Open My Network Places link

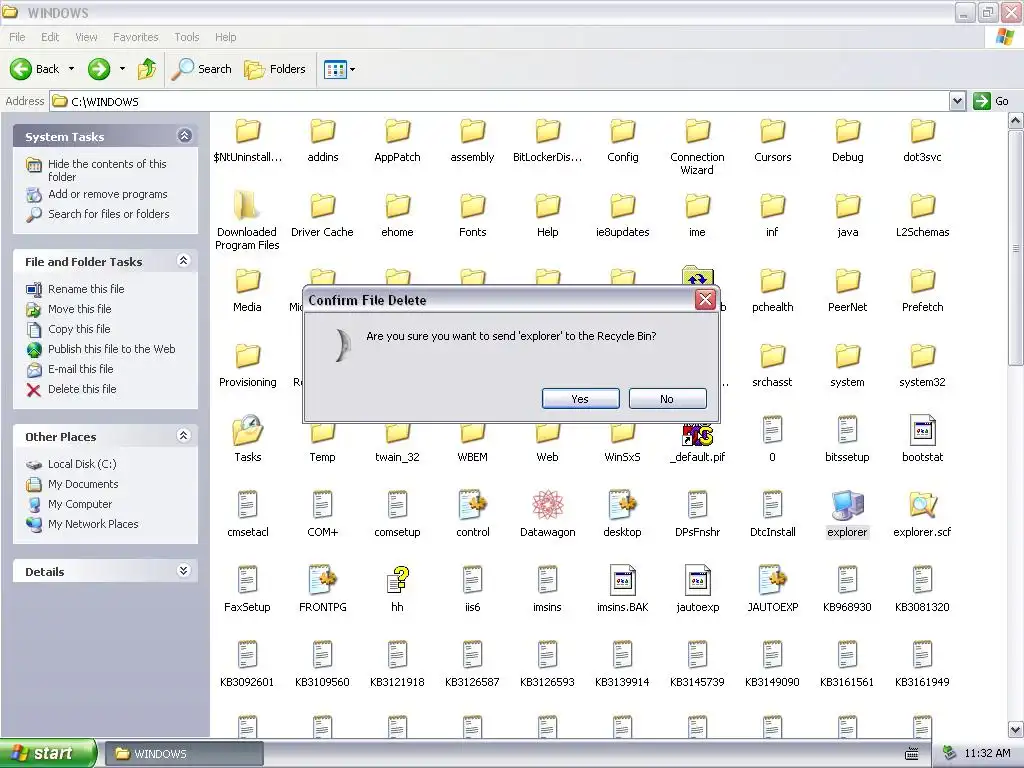[93, 524]
